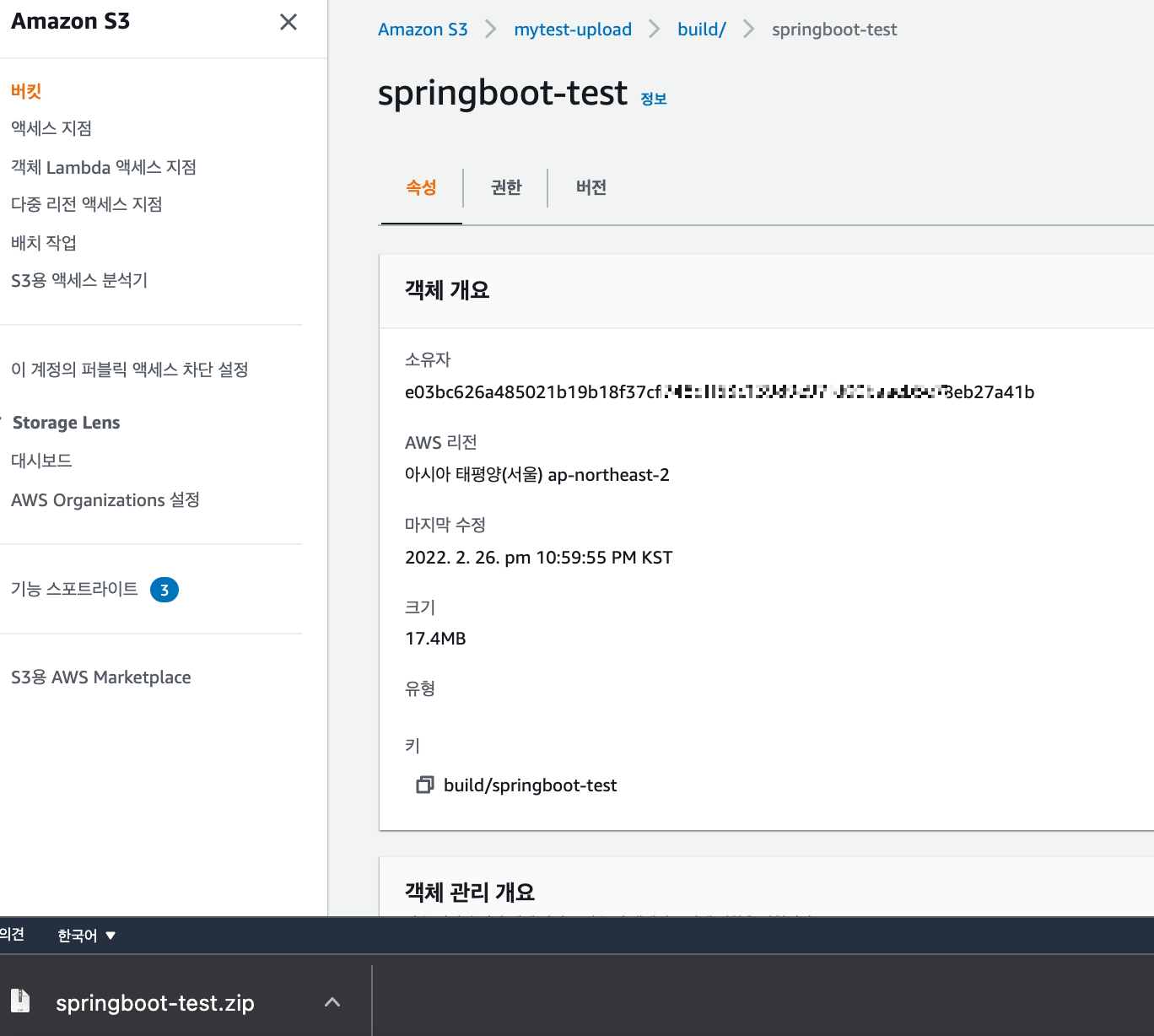
Task: Copy the object key build/springboot-test
Action: coord(425,785)
